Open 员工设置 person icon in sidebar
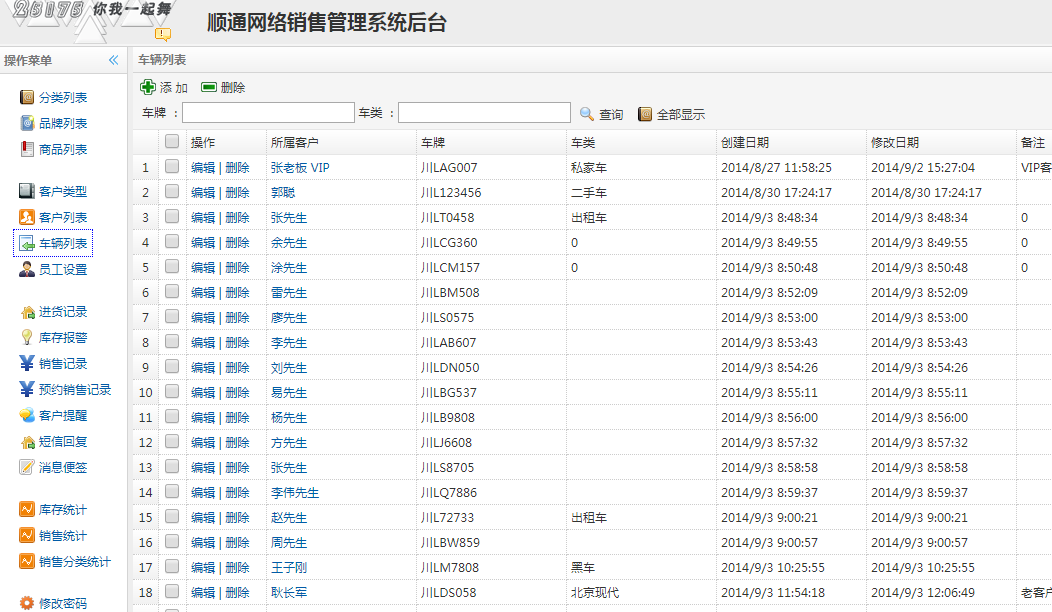 [27, 269]
